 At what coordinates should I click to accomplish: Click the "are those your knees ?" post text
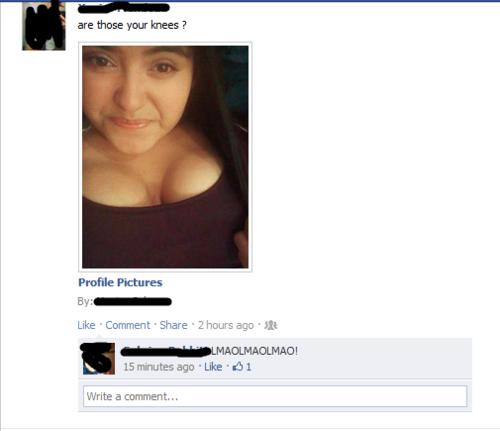point(132,25)
